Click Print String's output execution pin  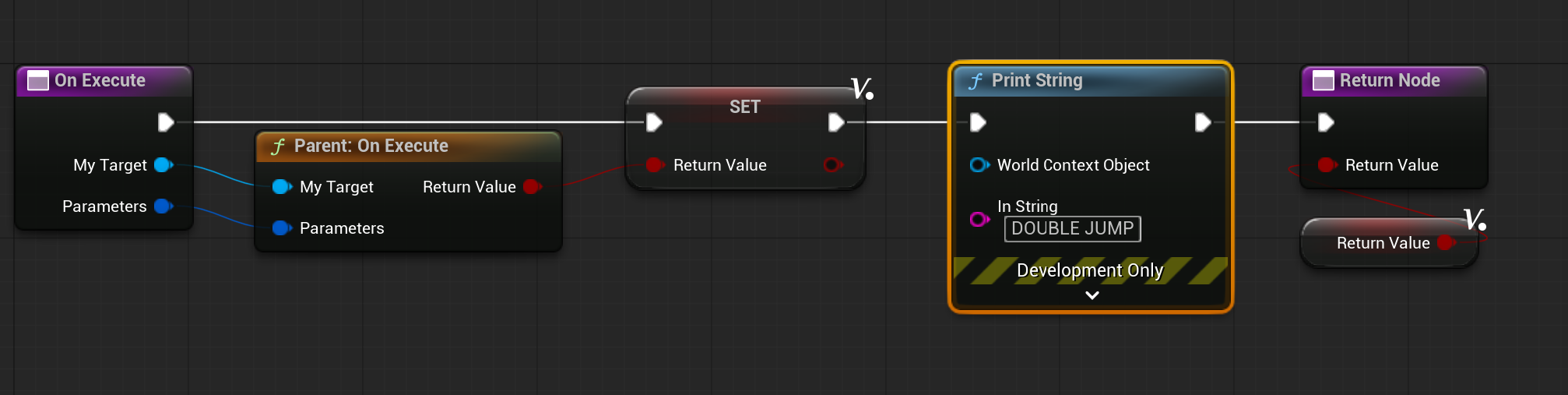pos(1203,122)
